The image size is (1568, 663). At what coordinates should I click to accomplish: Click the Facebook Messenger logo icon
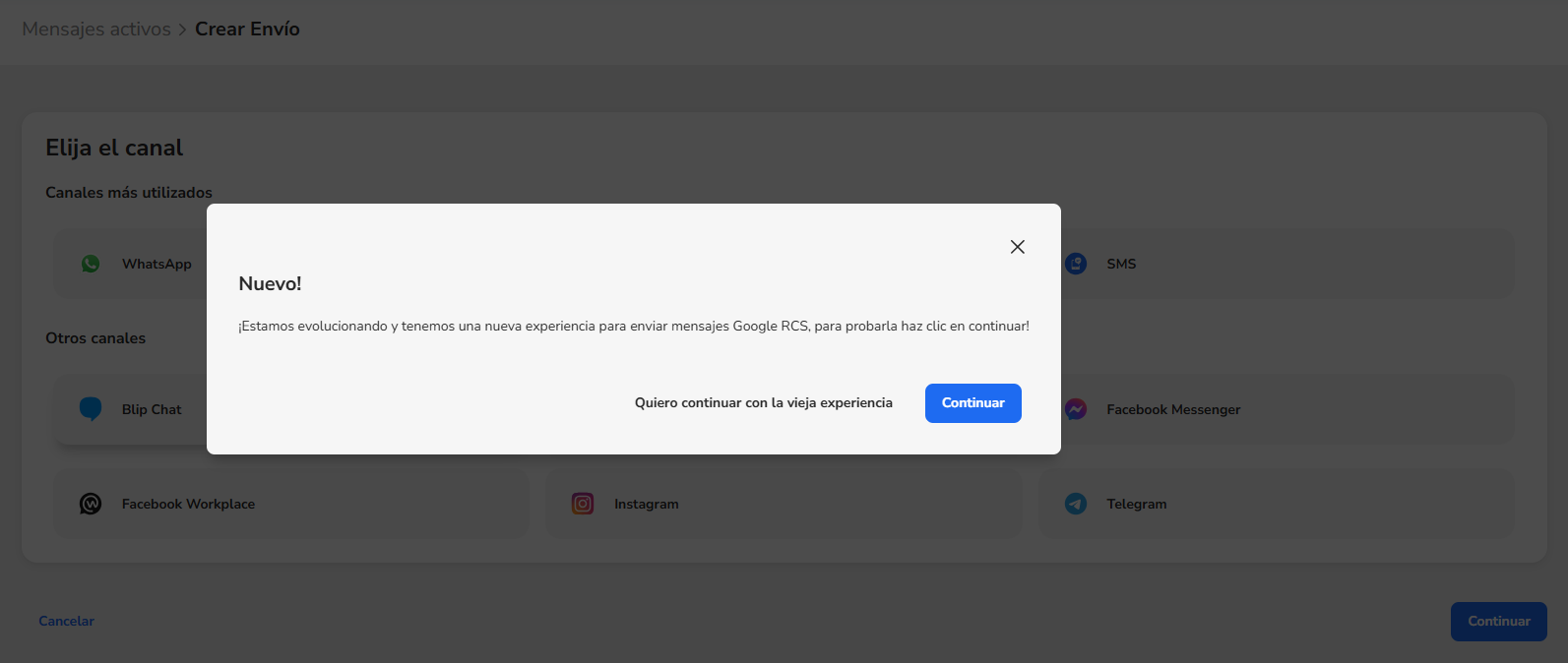[1076, 409]
